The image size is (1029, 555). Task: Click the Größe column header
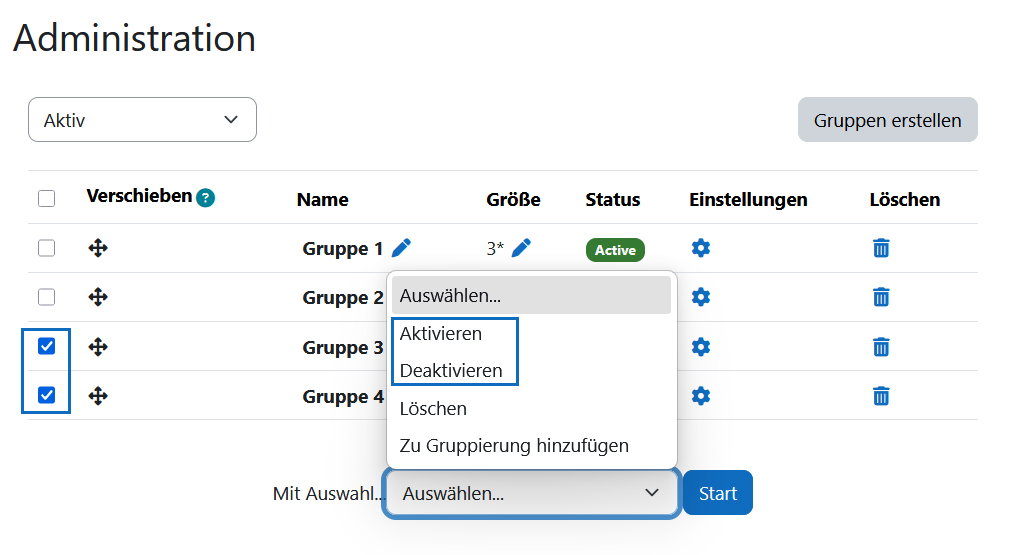513,199
